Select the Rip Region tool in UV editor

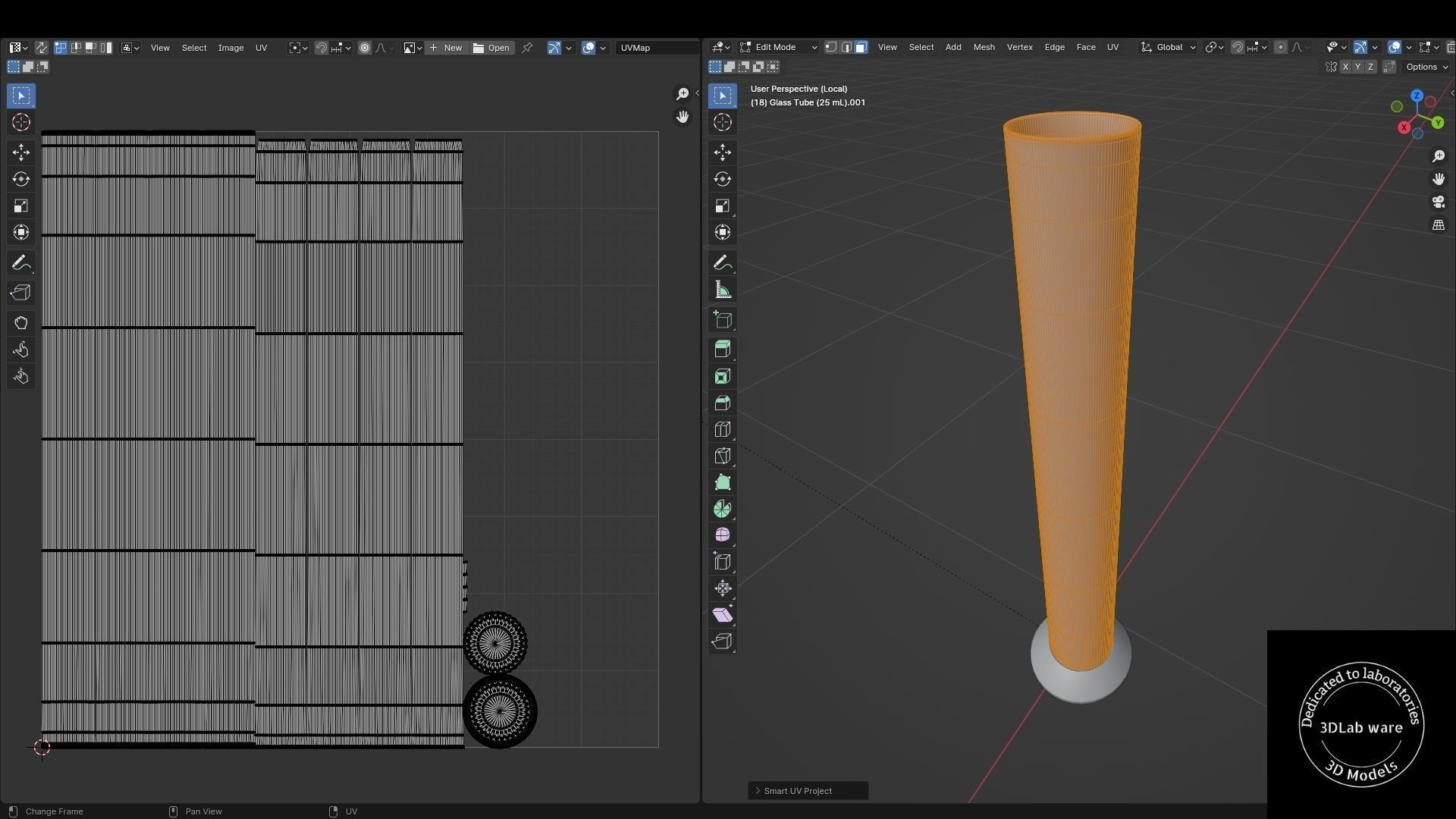[20, 293]
